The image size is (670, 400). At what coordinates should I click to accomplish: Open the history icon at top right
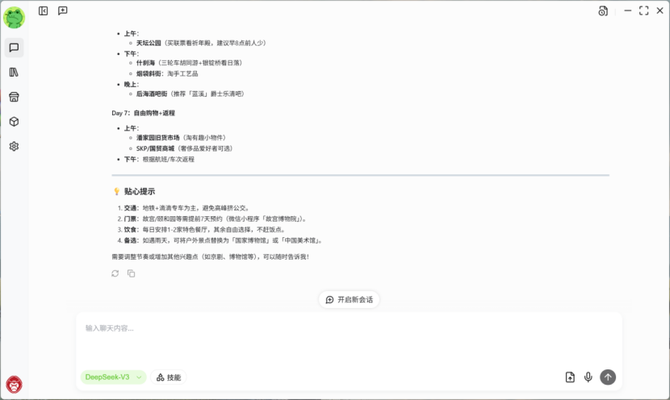[602, 11]
